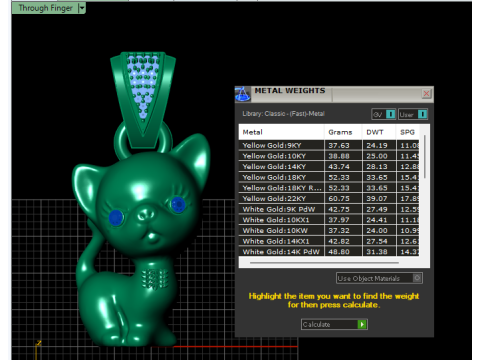480x360 pixels.
Task: Select the White Gold:9K PdW row
Action: (x=329, y=209)
